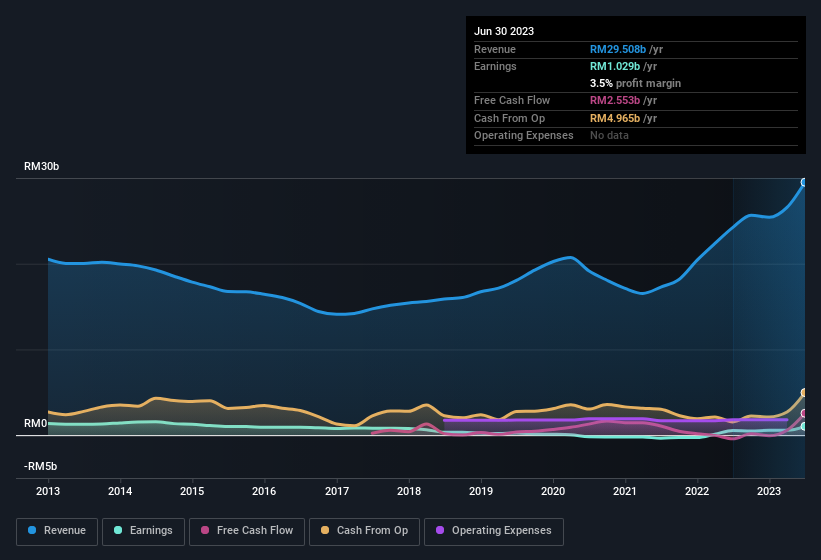The width and height of the screenshot is (821, 560).
Task: Click the Free Cash Flow endpoint marker
Action: pos(804,413)
